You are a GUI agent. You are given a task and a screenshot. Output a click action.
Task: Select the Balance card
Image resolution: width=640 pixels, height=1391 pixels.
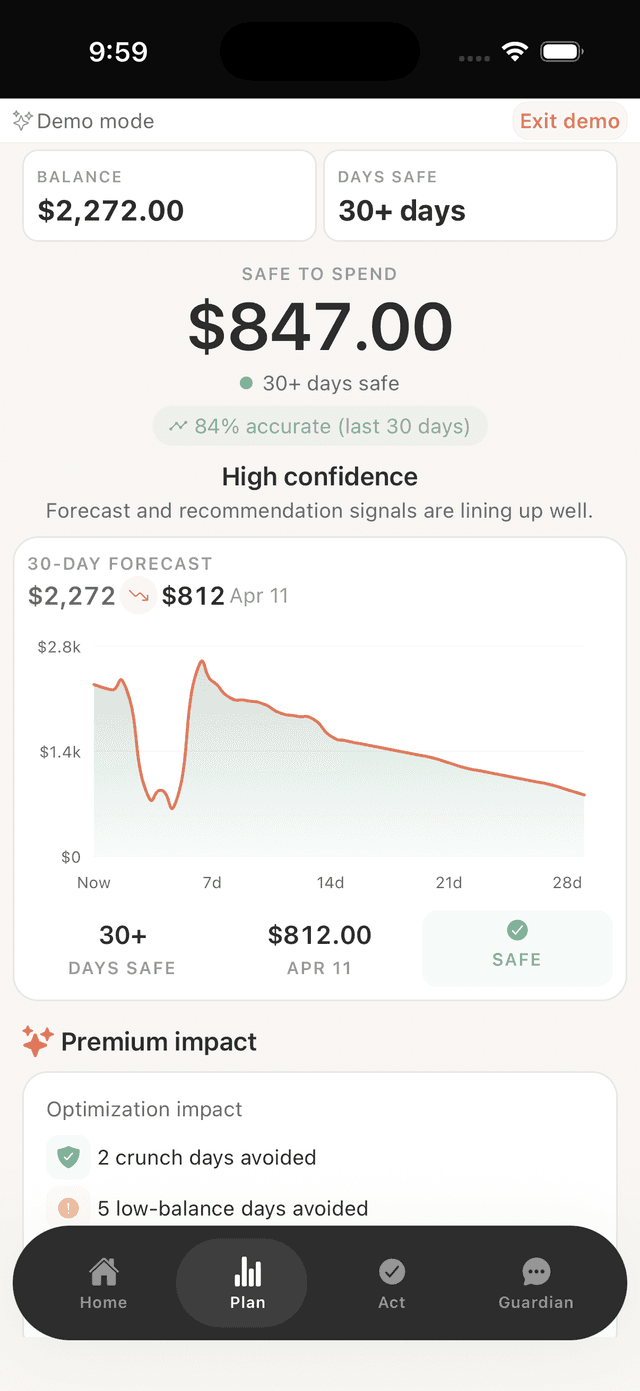coord(169,195)
